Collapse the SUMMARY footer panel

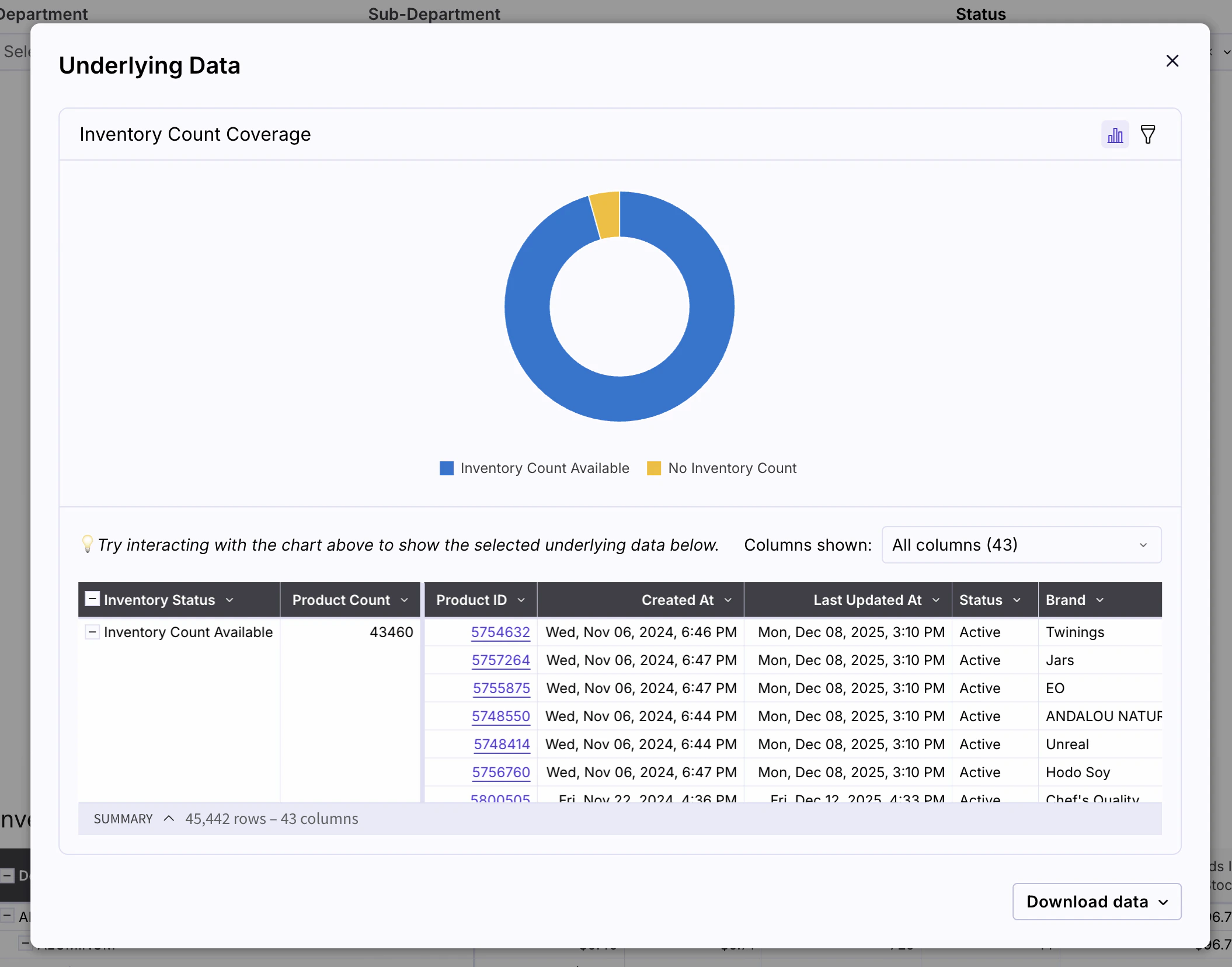(169, 819)
